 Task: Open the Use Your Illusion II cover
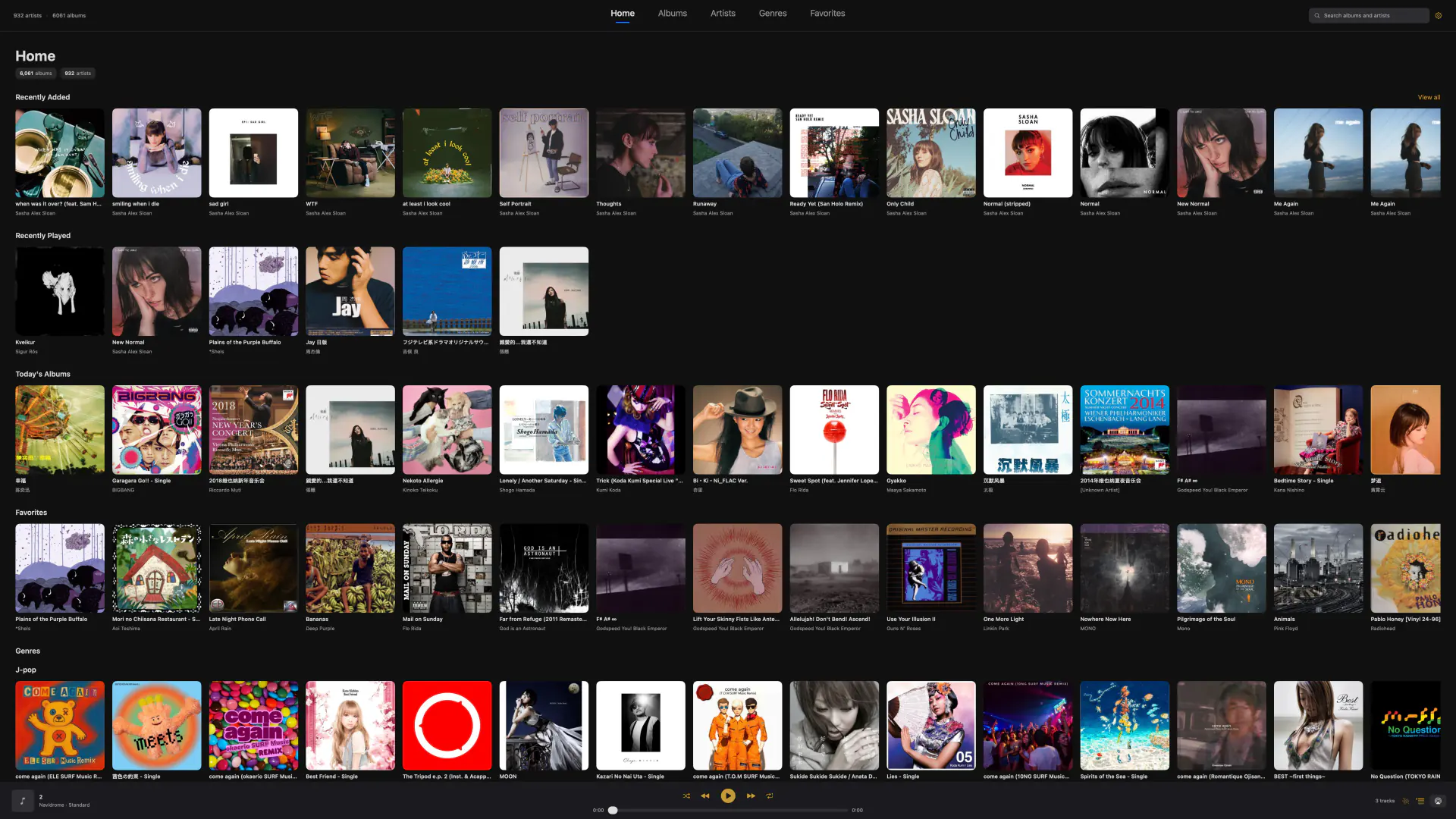coord(931,568)
